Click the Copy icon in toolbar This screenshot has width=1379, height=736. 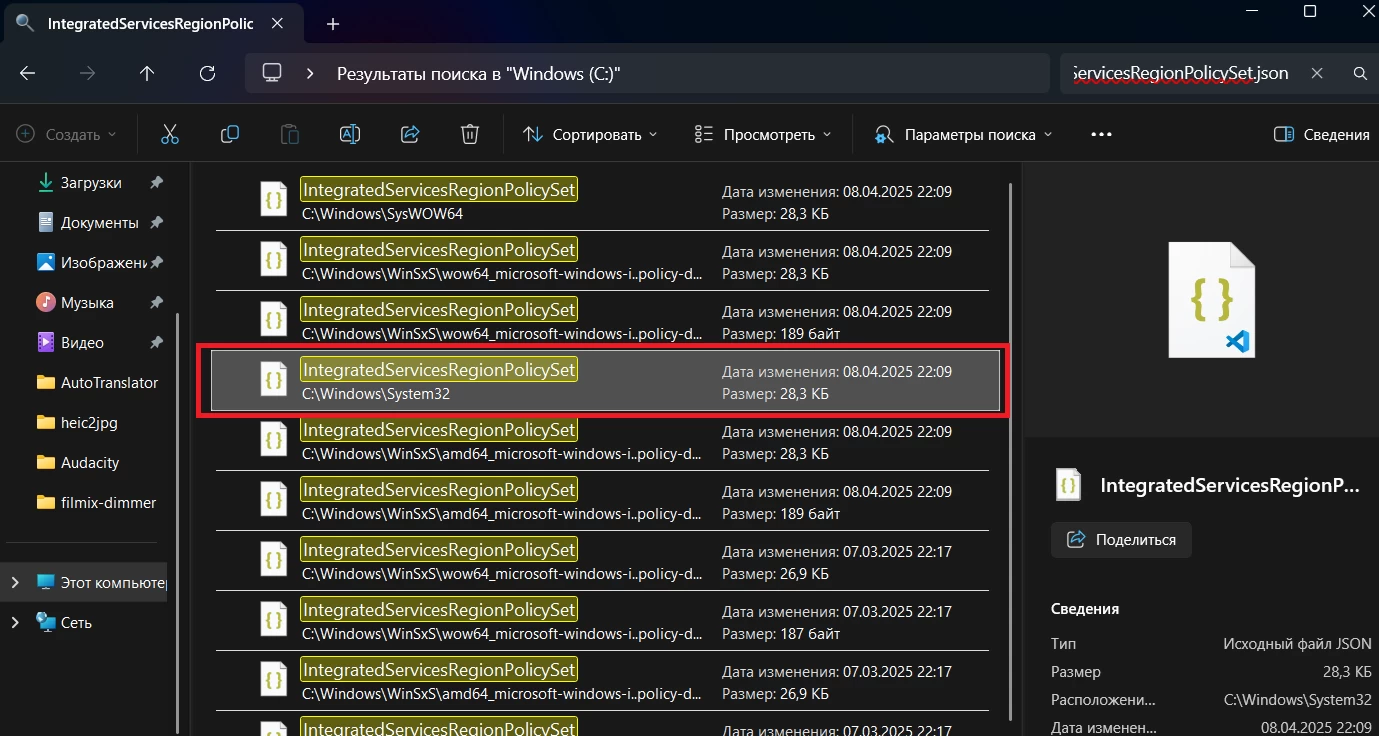(x=230, y=134)
